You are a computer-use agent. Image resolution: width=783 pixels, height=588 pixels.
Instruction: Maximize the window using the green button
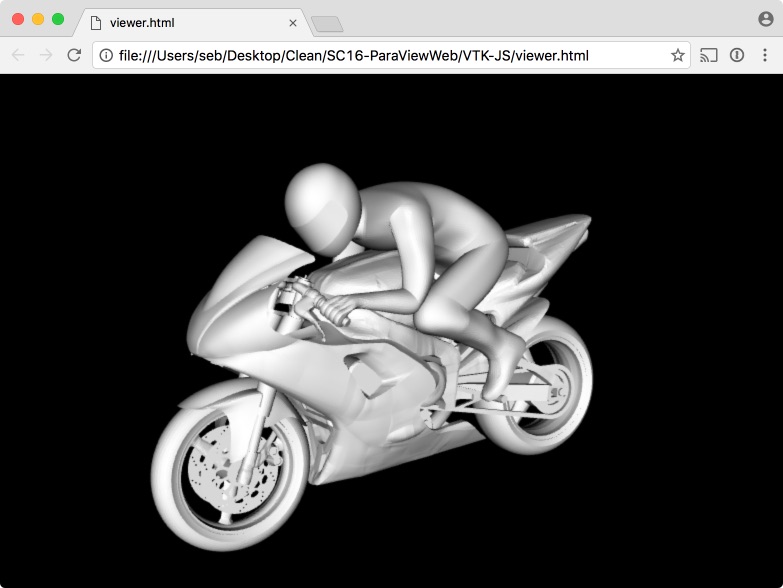coord(58,19)
